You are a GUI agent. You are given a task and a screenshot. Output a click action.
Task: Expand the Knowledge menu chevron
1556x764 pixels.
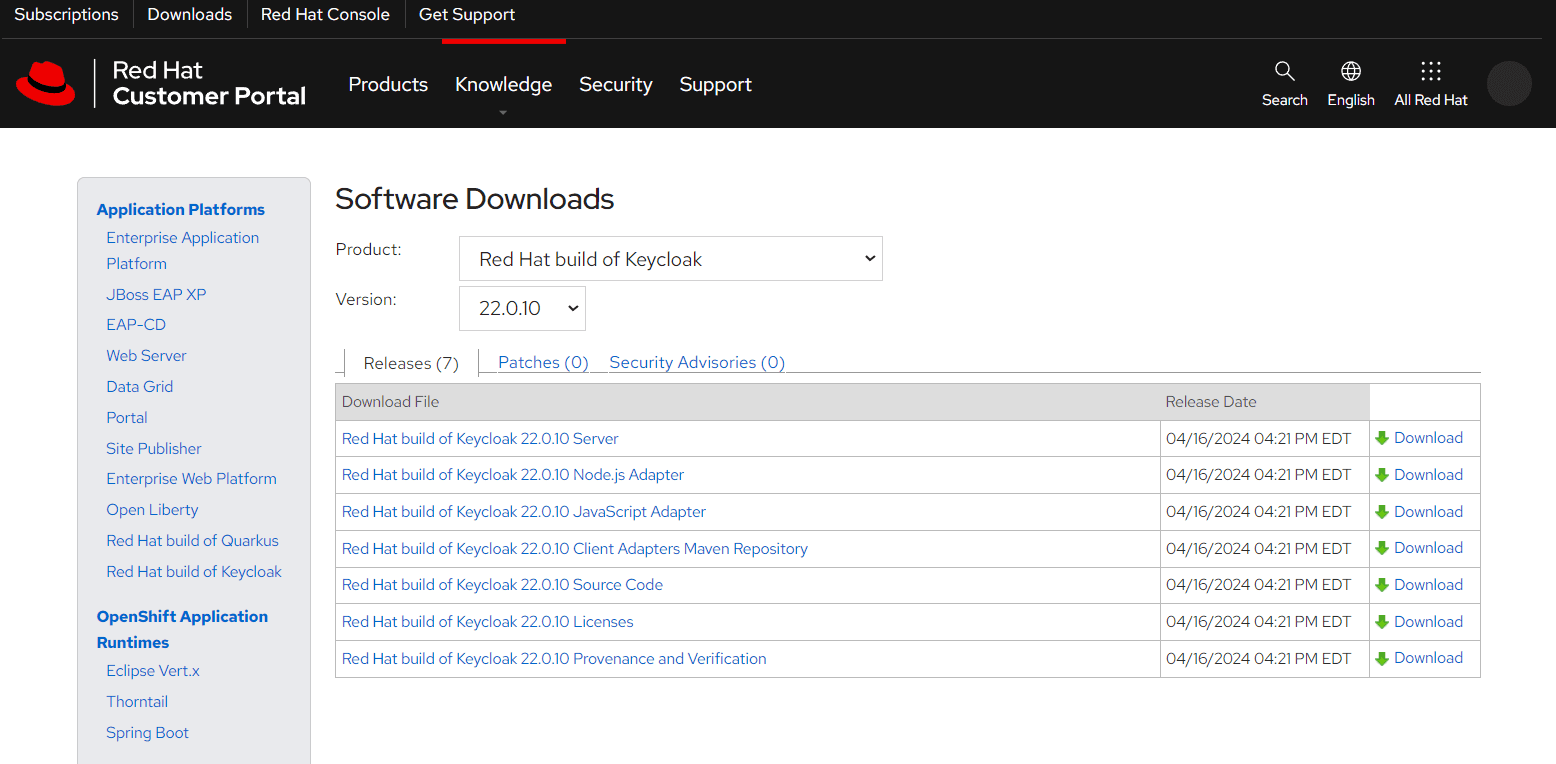[x=502, y=113]
